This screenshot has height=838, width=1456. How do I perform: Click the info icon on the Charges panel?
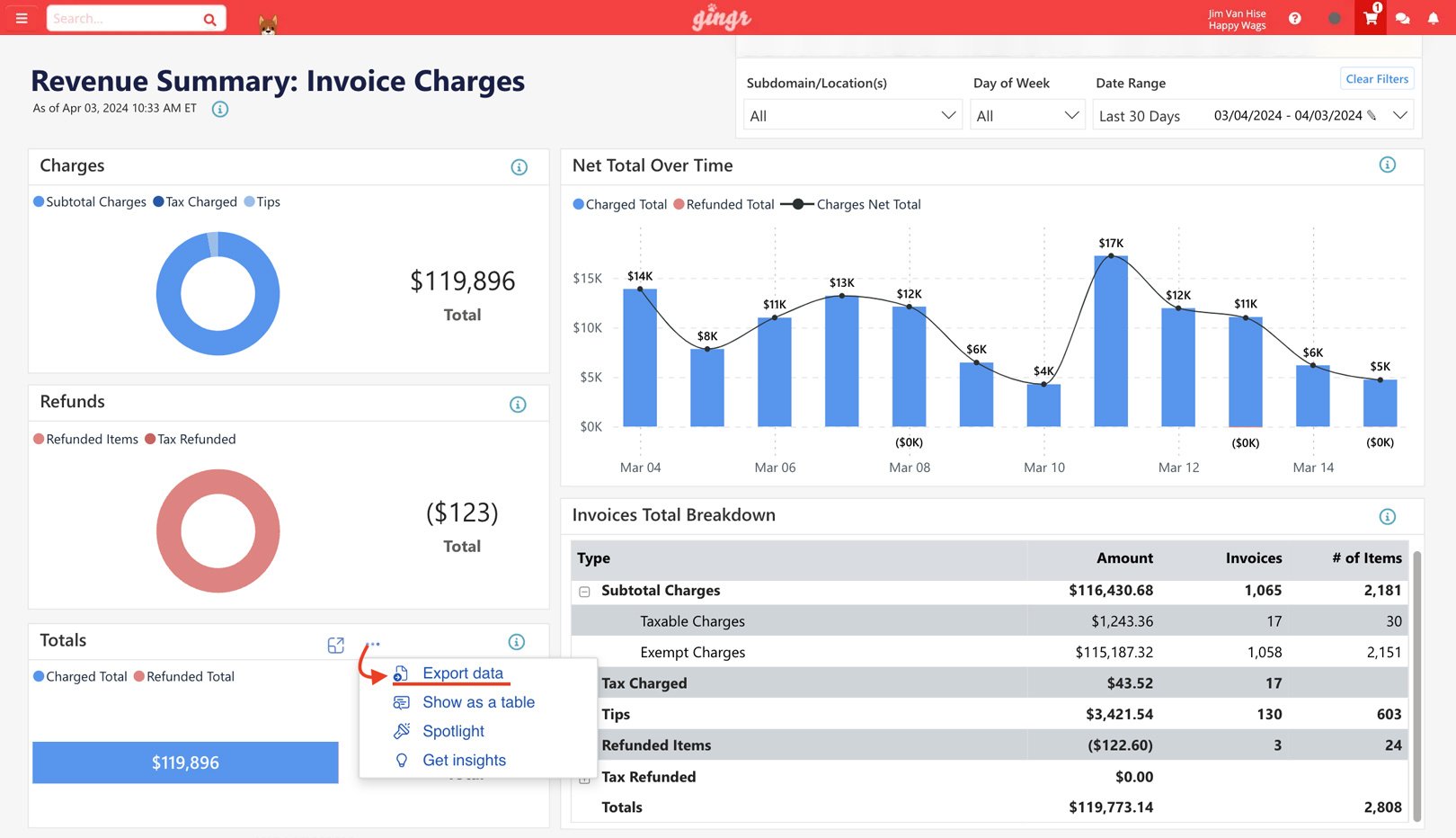coord(519,166)
